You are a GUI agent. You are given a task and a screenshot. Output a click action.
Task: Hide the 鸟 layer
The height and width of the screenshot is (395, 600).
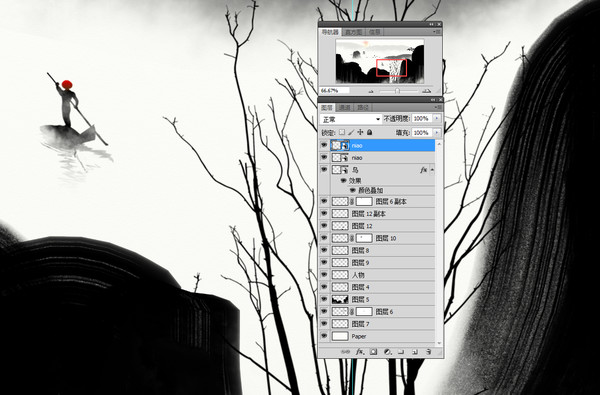[324, 169]
